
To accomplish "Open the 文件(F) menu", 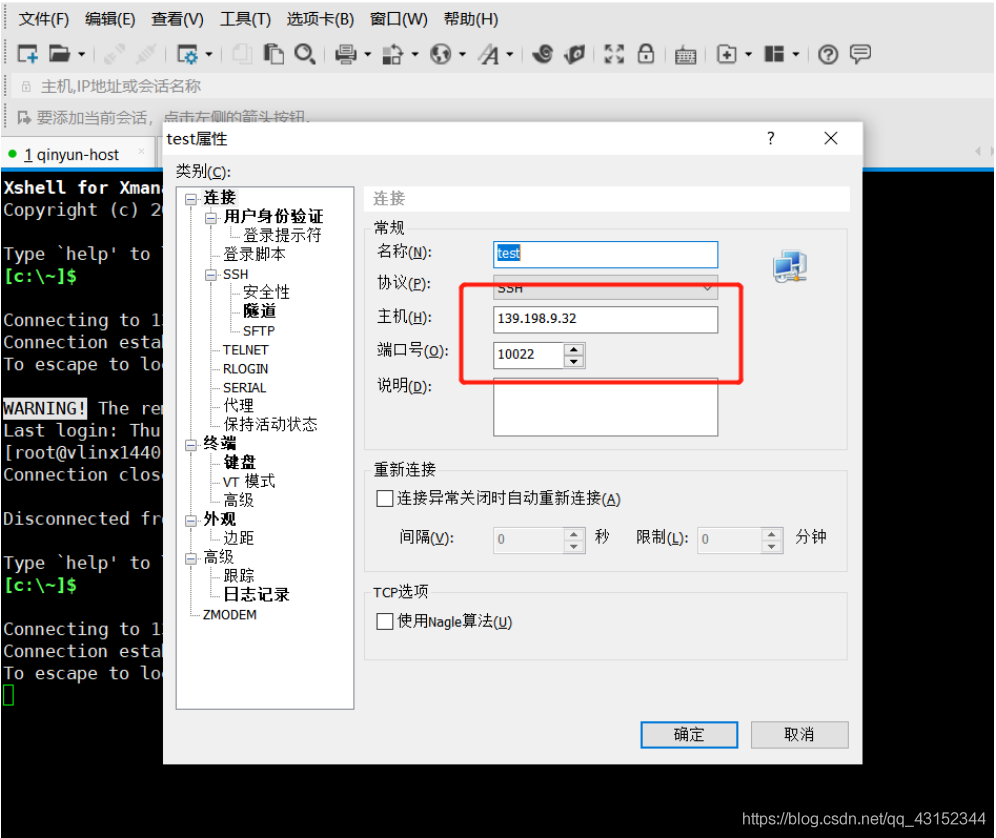I will 44,19.
